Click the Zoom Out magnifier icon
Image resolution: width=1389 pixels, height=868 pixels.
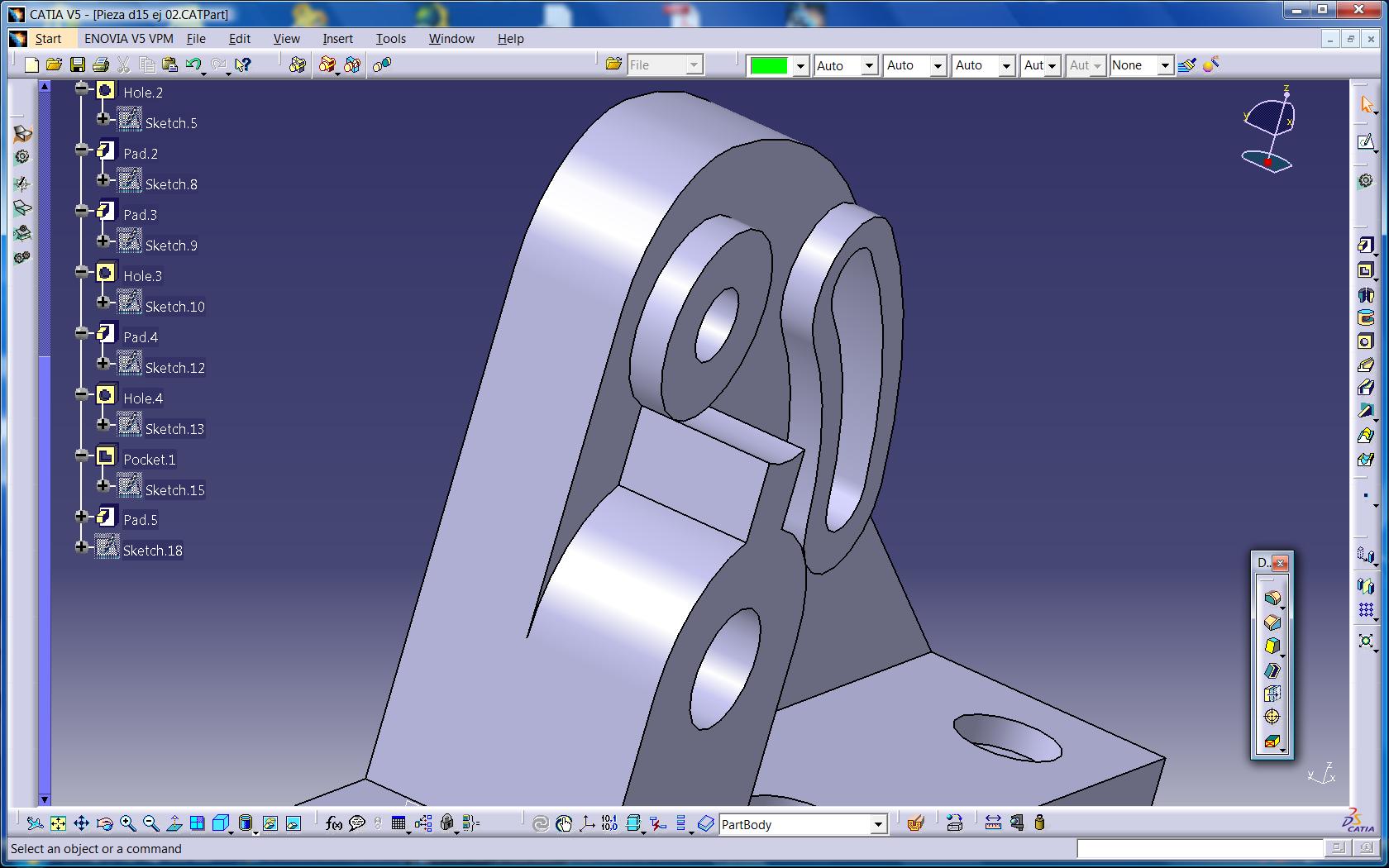click(150, 823)
